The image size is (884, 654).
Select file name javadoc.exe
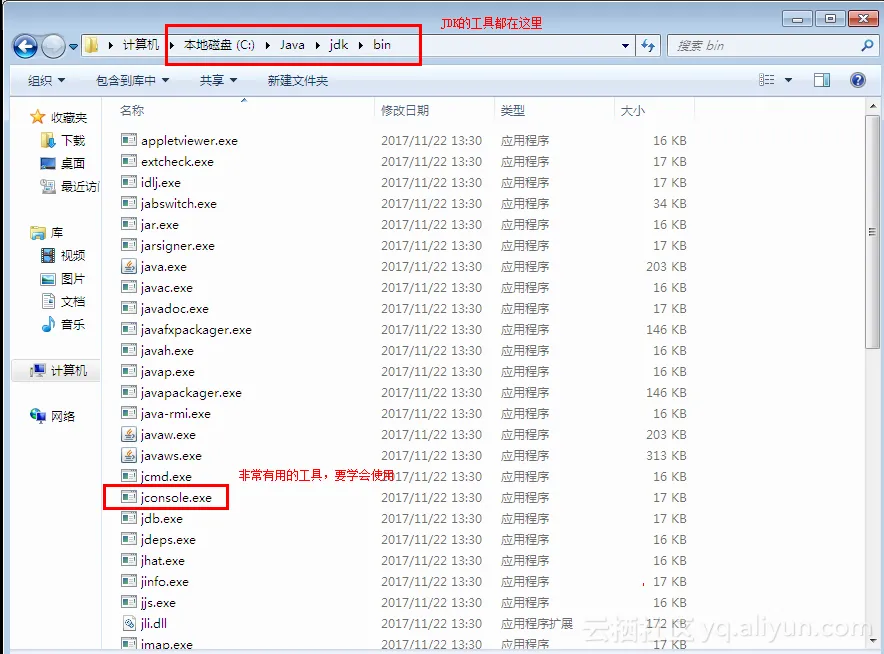pos(175,309)
